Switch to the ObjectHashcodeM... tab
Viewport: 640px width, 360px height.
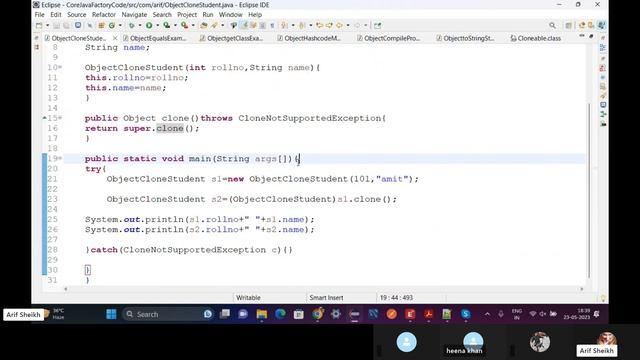309,38
